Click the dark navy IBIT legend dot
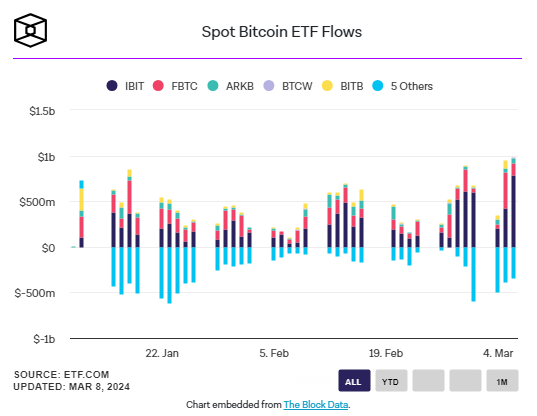 112,86
